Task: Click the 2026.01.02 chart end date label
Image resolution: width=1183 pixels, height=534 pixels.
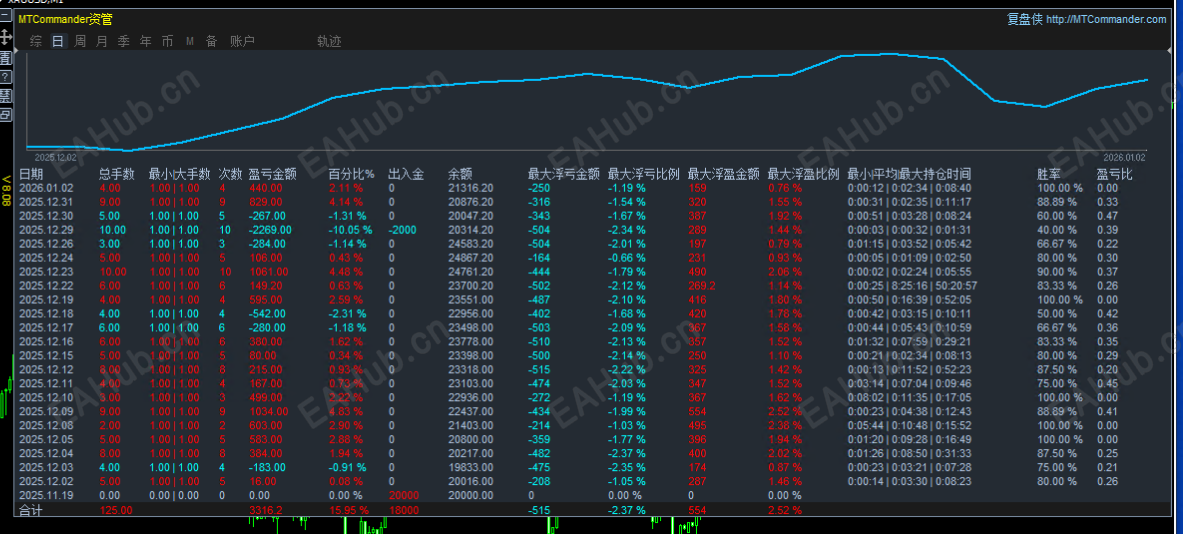Action: (1124, 157)
